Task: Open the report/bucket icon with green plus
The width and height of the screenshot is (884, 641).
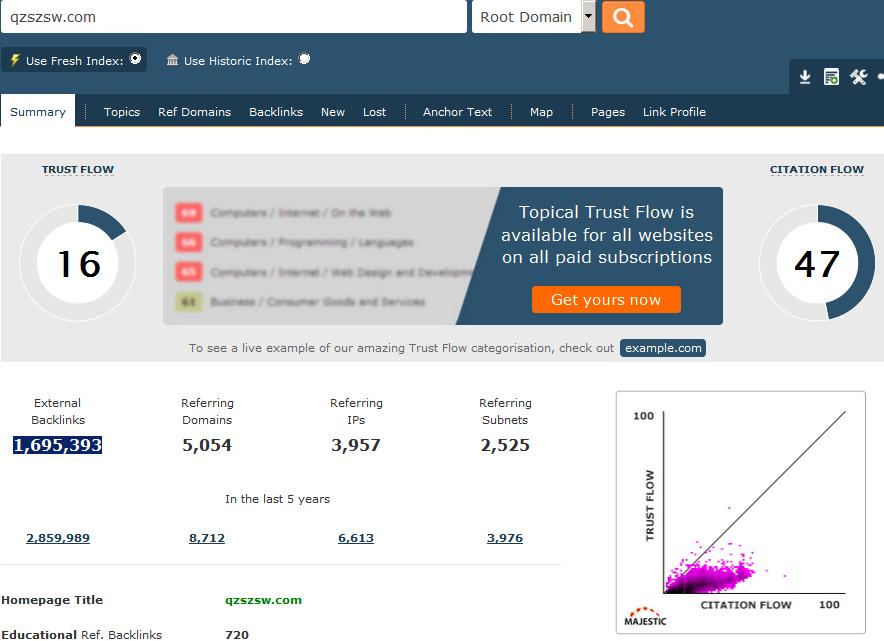Action: 832,77
